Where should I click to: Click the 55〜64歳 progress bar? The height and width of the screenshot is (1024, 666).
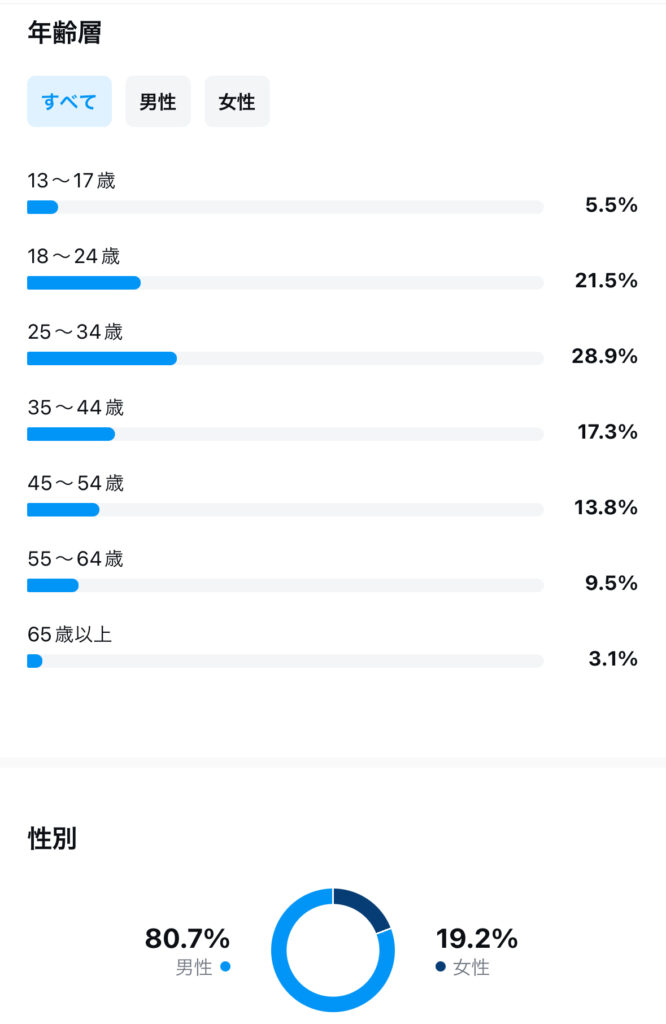(x=285, y=585)
